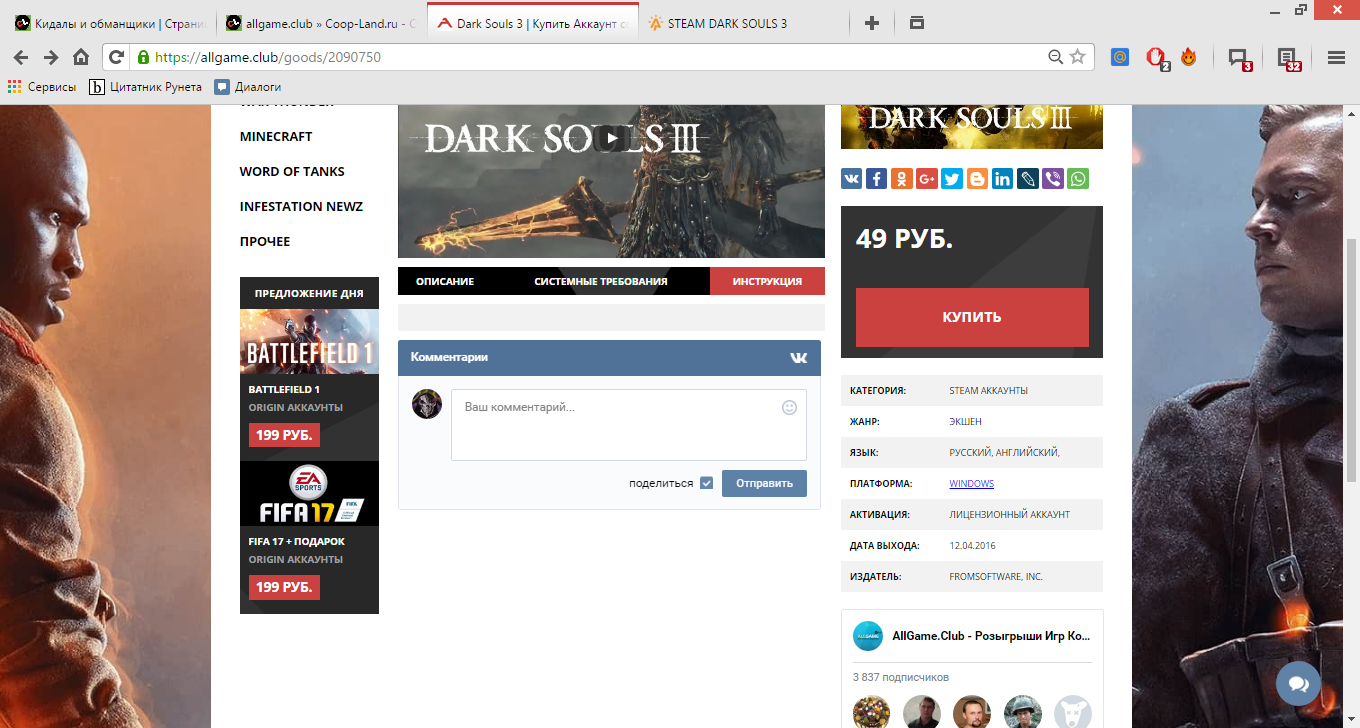Click the 'FROMSOFTWARE, INC.' publisher value

click(996, 577)
